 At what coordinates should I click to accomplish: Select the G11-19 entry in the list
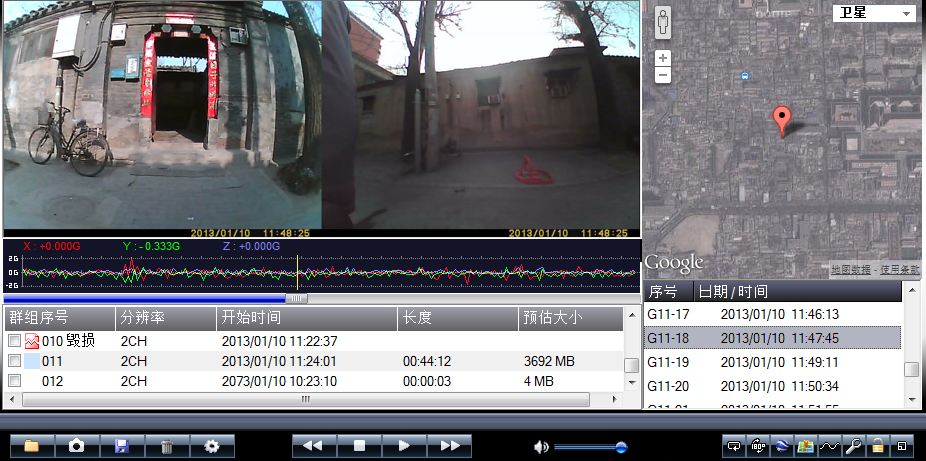point(772,362)
